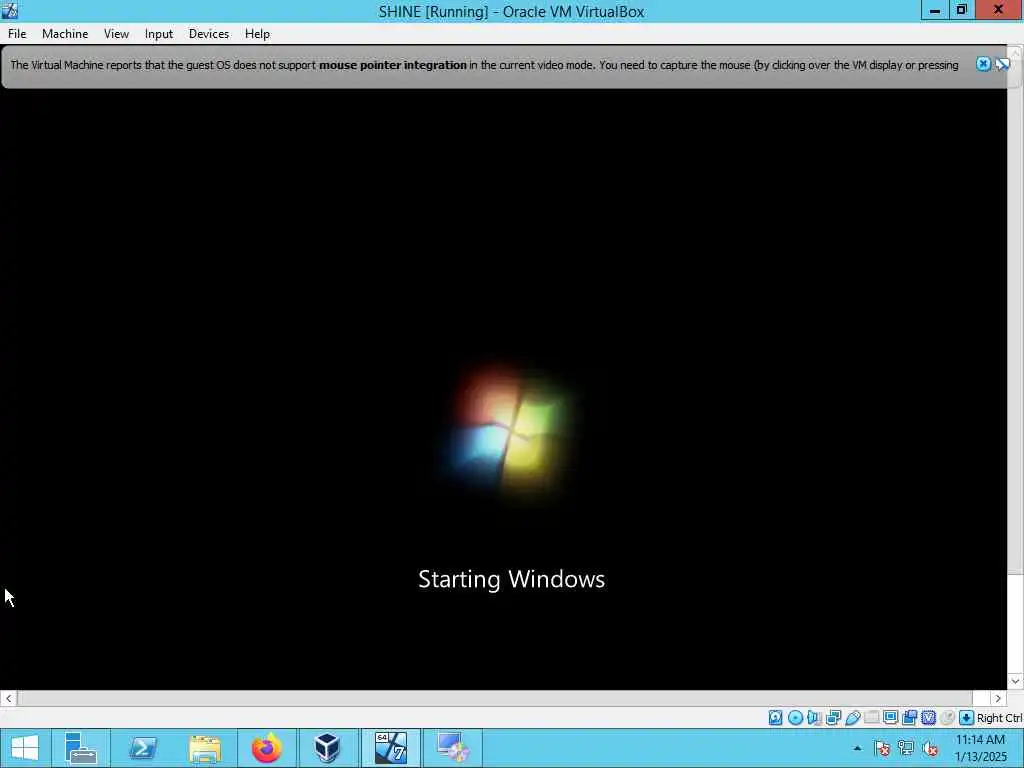Click the horizontal scrollbar right arrow
Screen dimensions: 1024x768
[998, 698]
